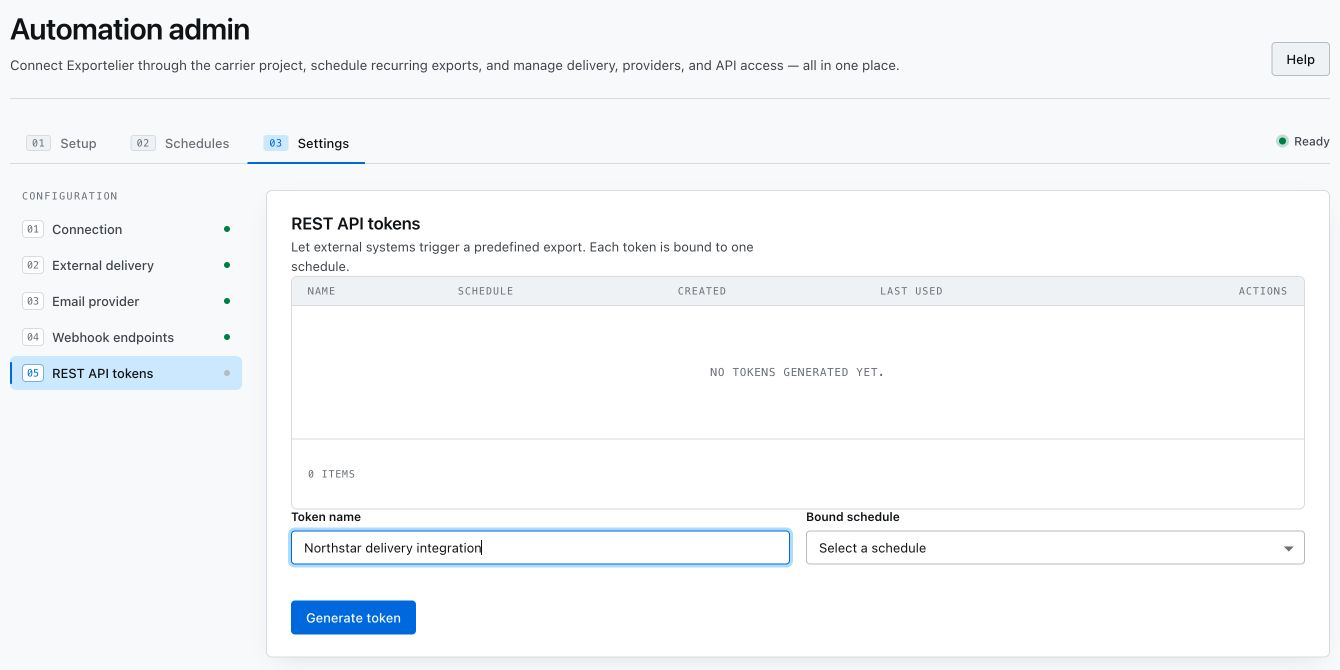1340x670 pixels.
Task: Click the Configuration sidebar heading
Action: (x=70, y=196)
